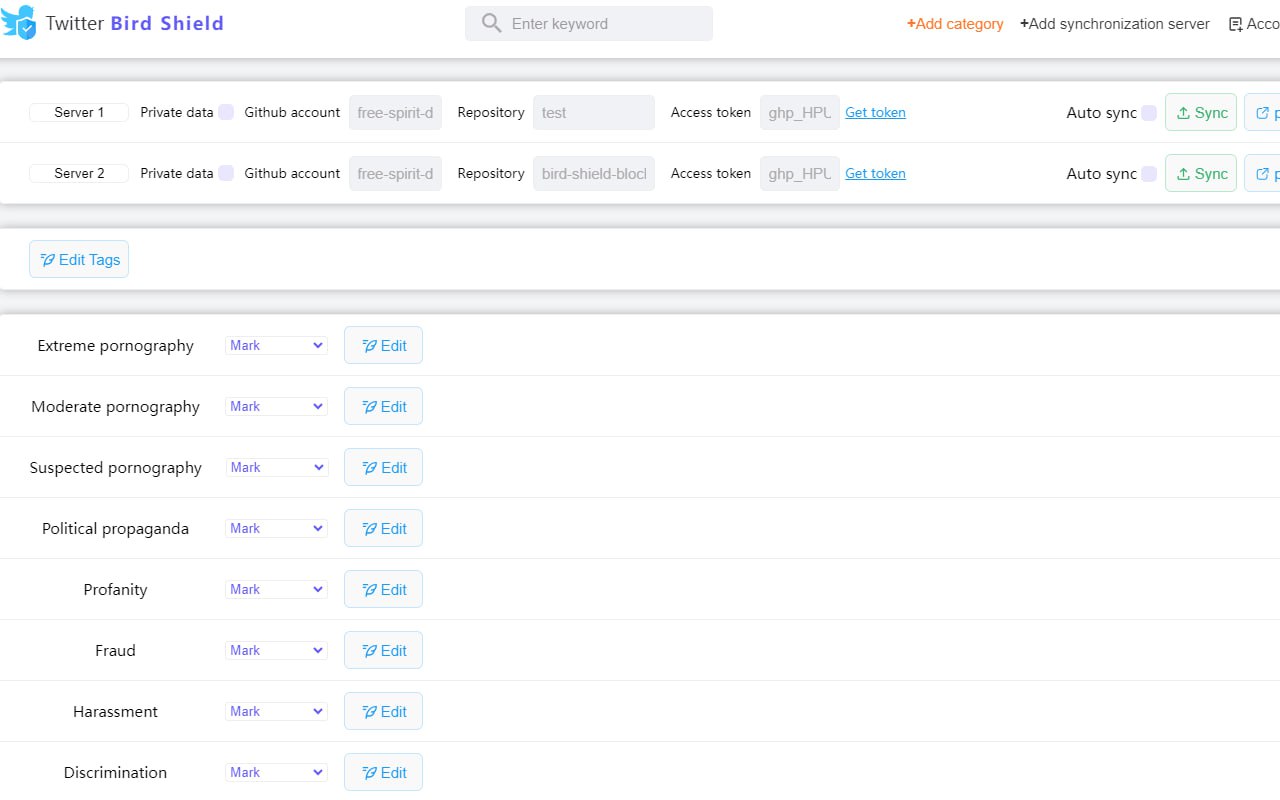Enable Auto sync for Server 1

tap(1149, 113)
